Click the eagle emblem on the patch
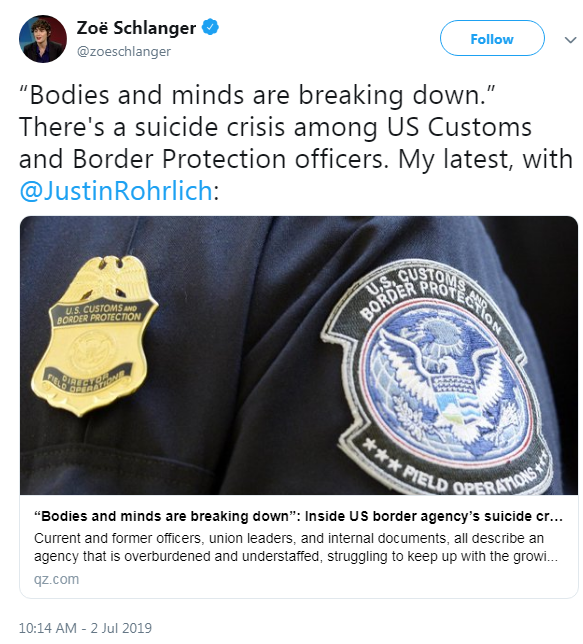Image resolution: width=583 pixels, height=644 pixels. tap(443, 380)
